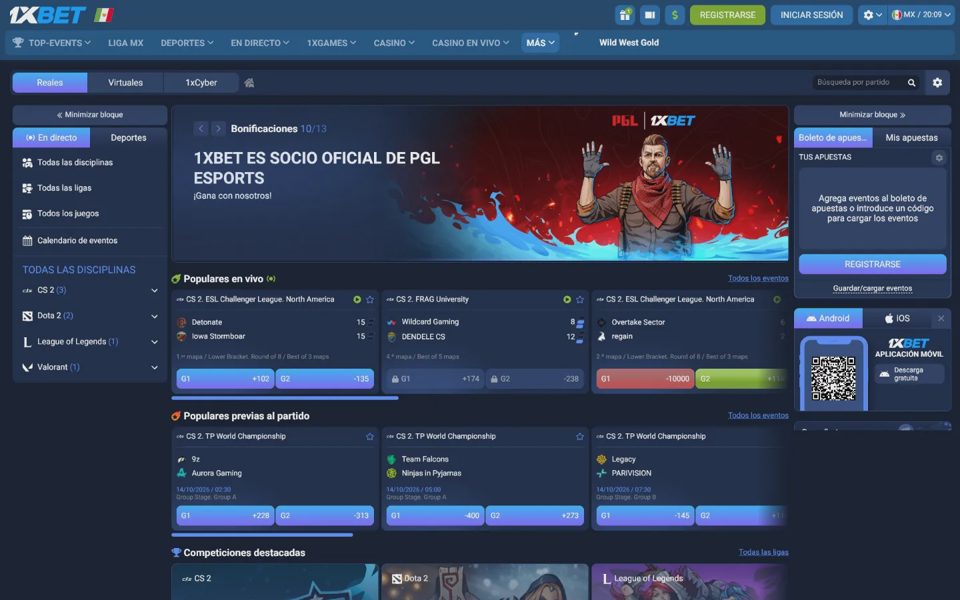Star the 9z vs Aurora Gaming match
Screen dimensions: 960x600
pyautogui.click(x=370, y=437)
